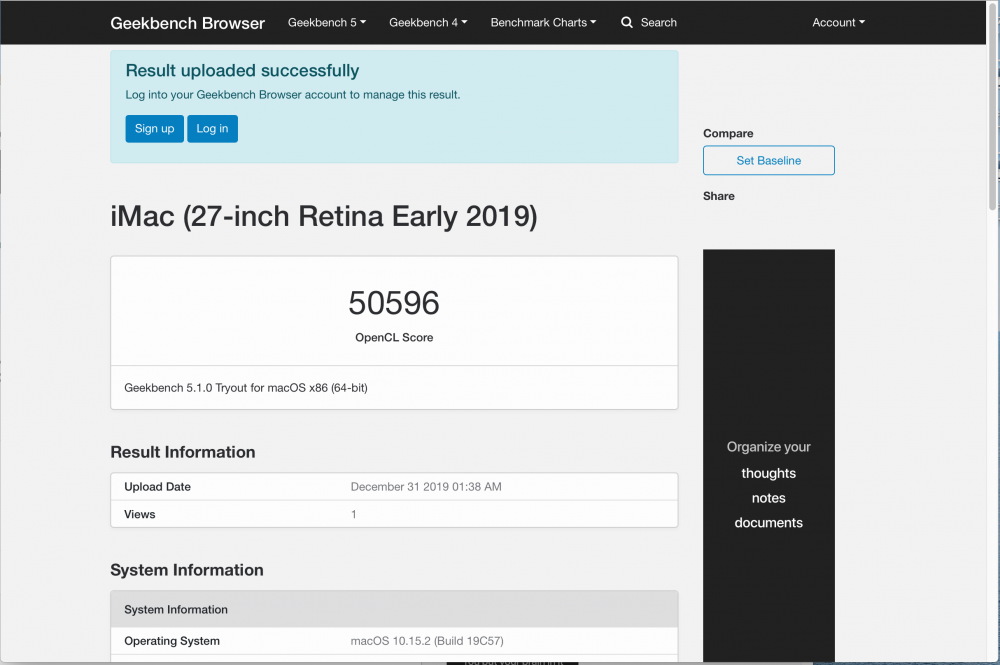1000x665 pixels.
Task: Click the 'Result Information' section heading
Action: (x=183, y=452)
